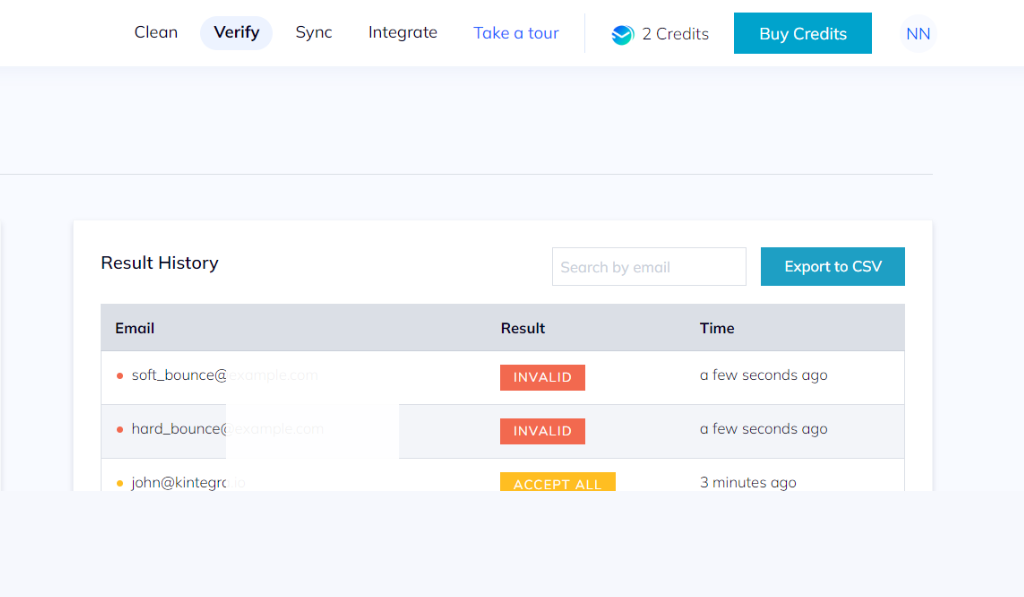Select the john@kintegra email row
1024x597 pixels.
pyautogui.click(x=503, y=476)
